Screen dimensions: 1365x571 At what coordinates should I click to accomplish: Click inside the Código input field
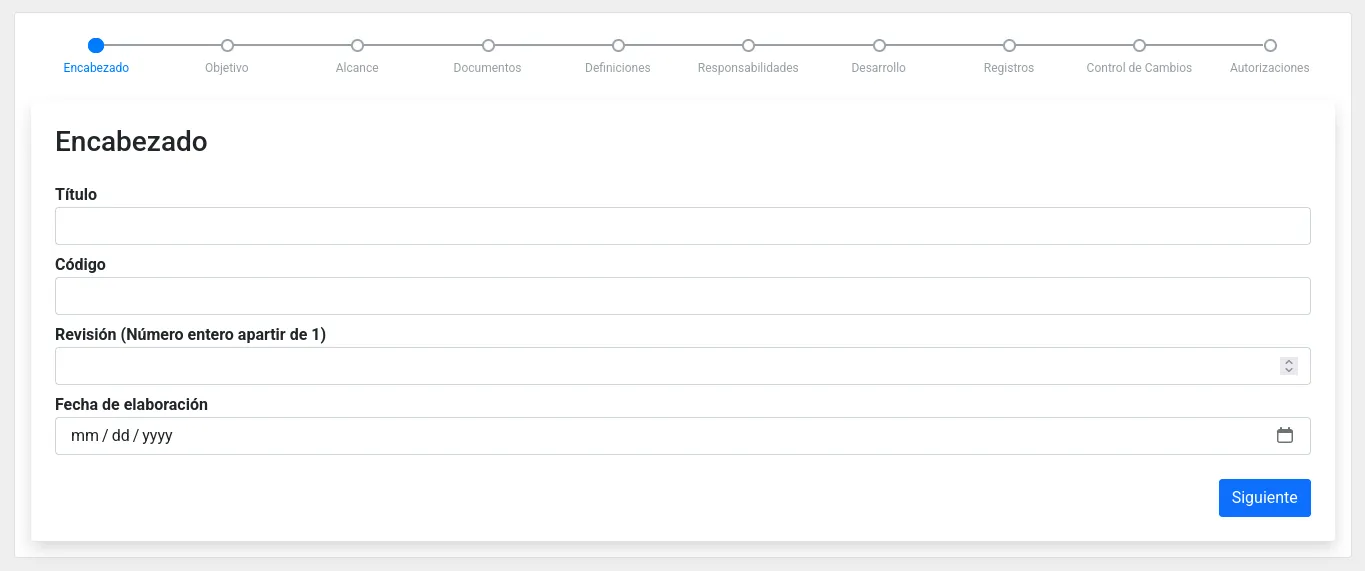coord(682,296)
